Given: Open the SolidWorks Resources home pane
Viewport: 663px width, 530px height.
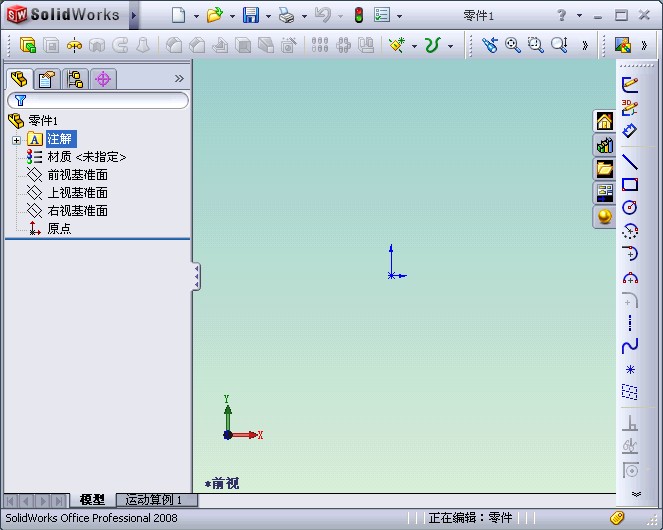Looking at the screenshot, I should click(605, 121).
